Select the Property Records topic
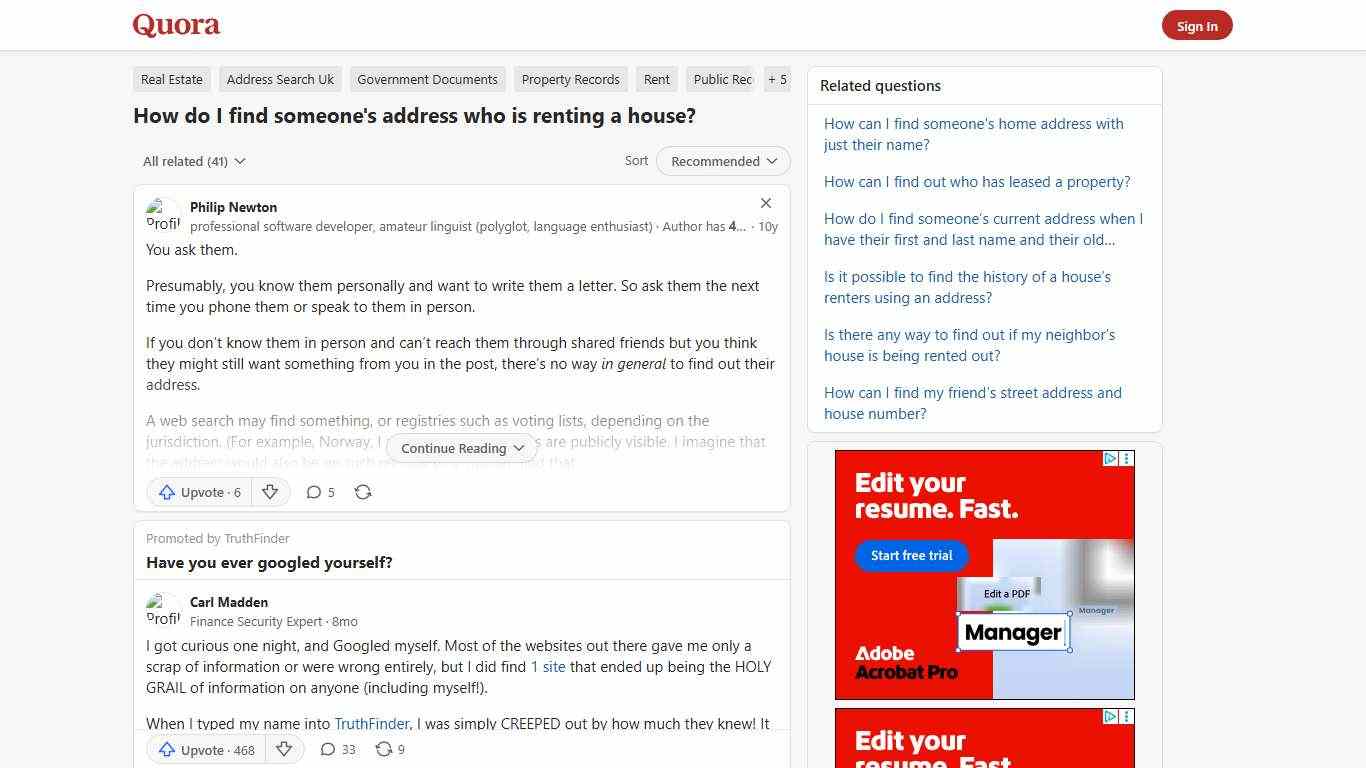Image resolution: width=1366 pixels, height=768 pixels. 570,79
